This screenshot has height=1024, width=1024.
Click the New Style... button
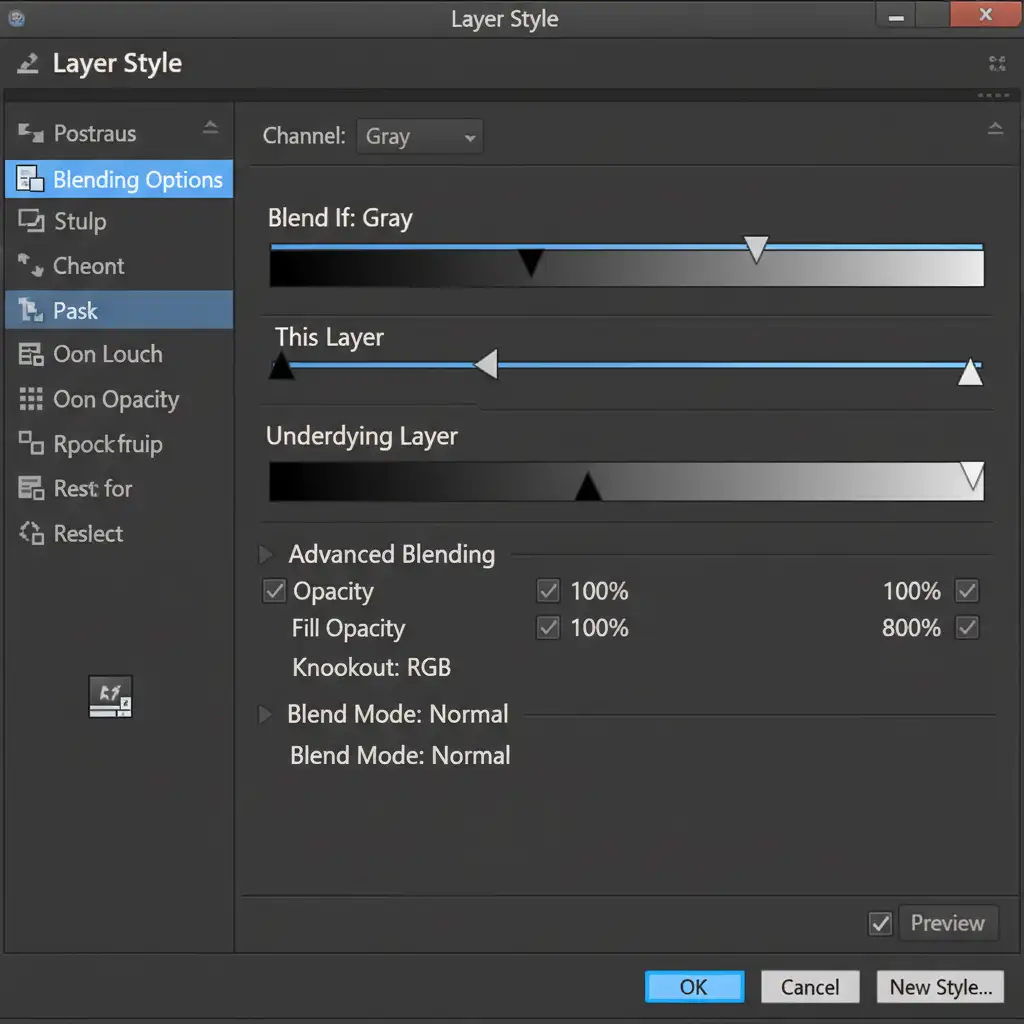[940, 987]
